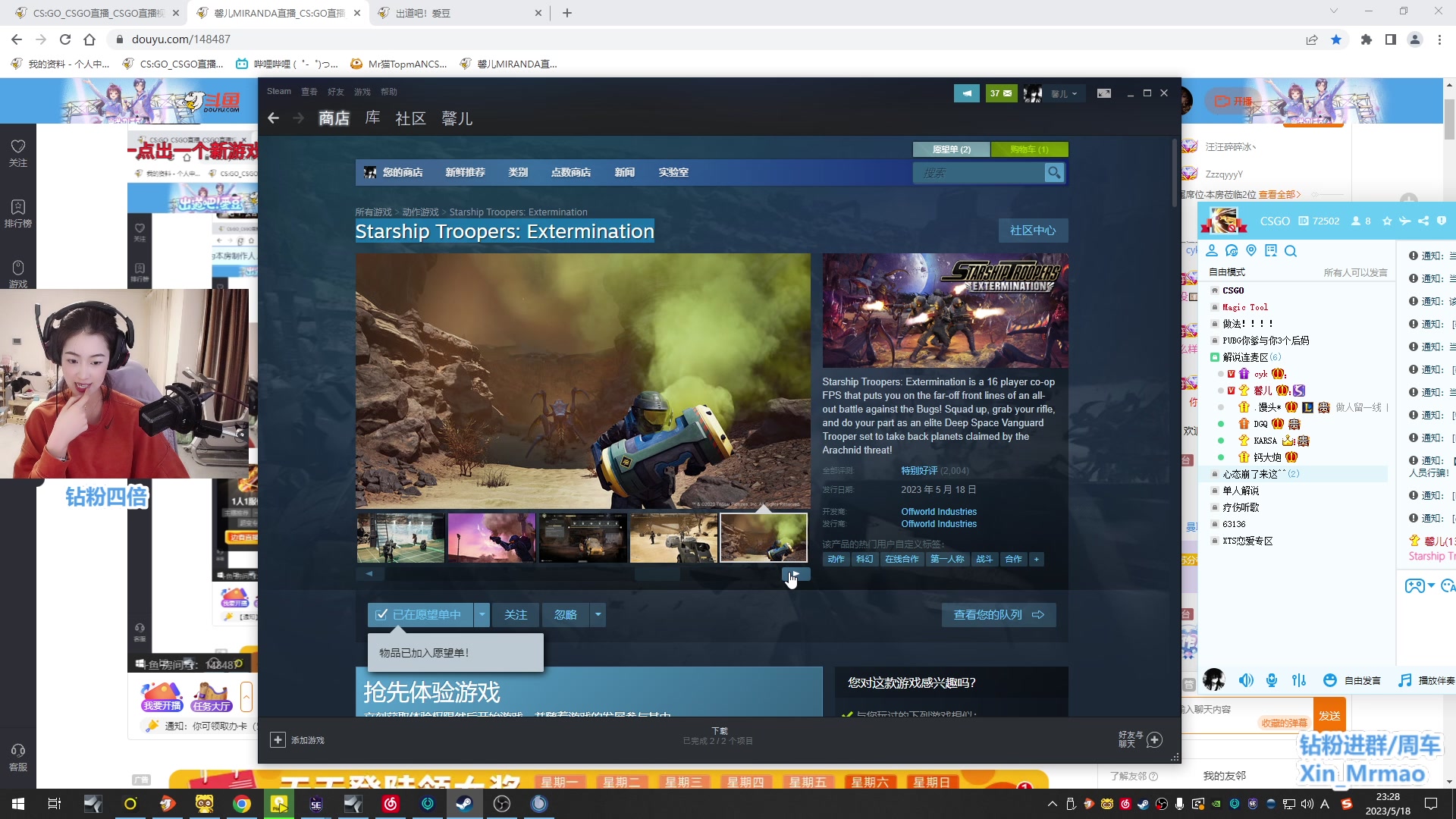Open Chrome extensions puzzle icon
This screenshot has height=819, width=1456.
tap(1367, 39)
